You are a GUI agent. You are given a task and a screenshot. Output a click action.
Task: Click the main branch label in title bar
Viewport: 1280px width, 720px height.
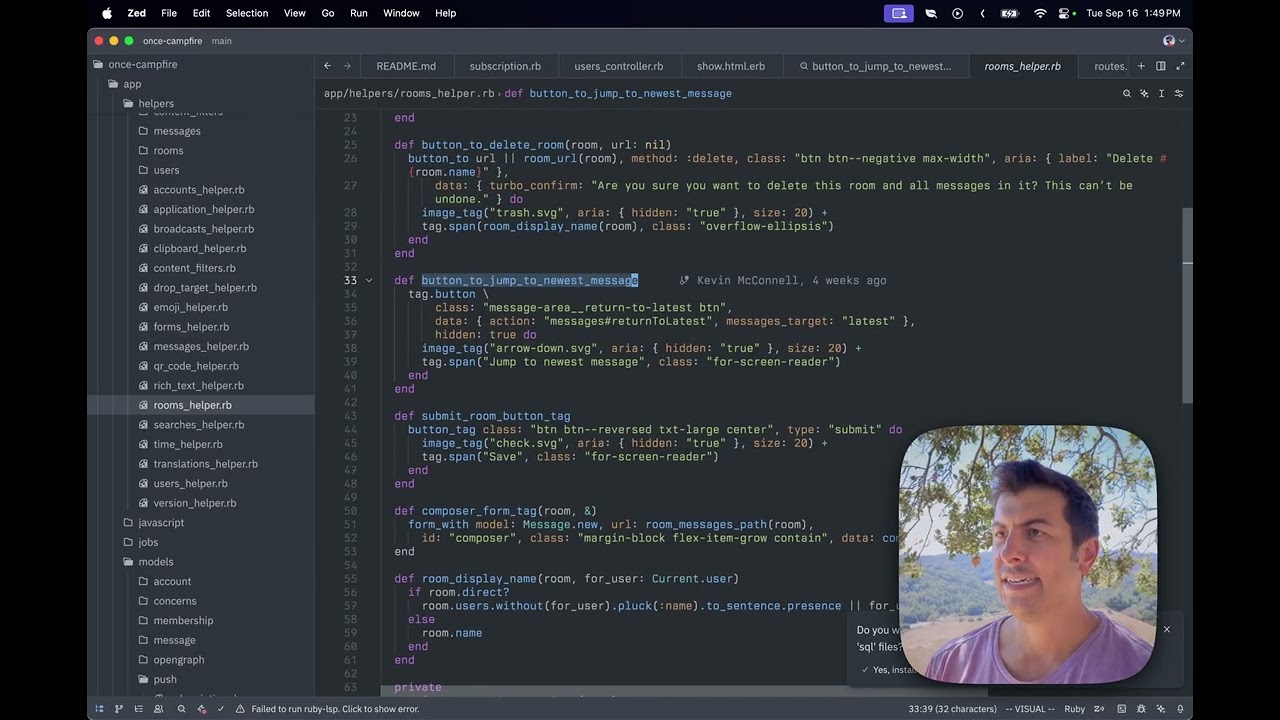[x=222, y=41]
